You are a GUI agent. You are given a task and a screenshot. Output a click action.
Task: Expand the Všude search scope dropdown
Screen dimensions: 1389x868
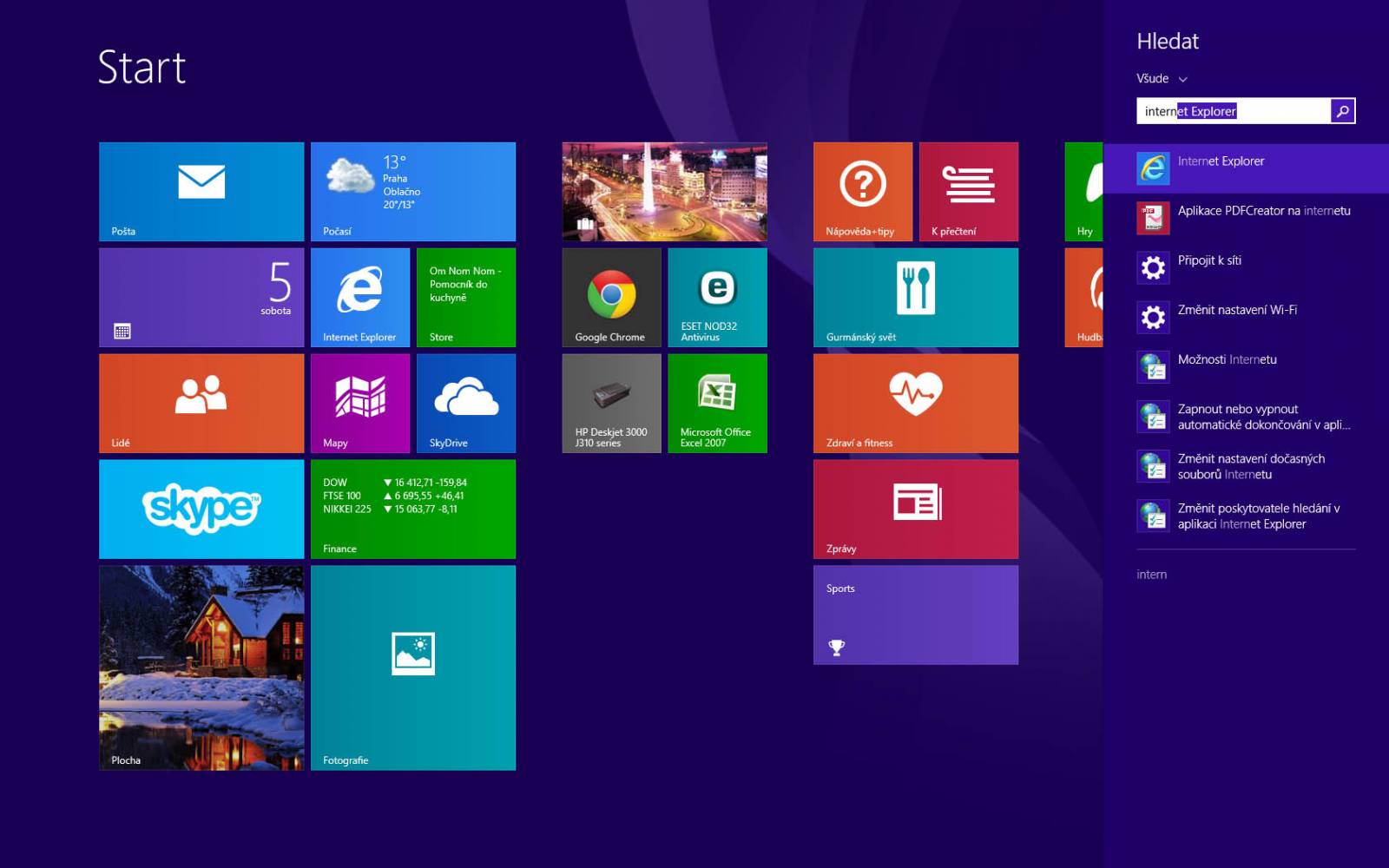point(1162,78)
